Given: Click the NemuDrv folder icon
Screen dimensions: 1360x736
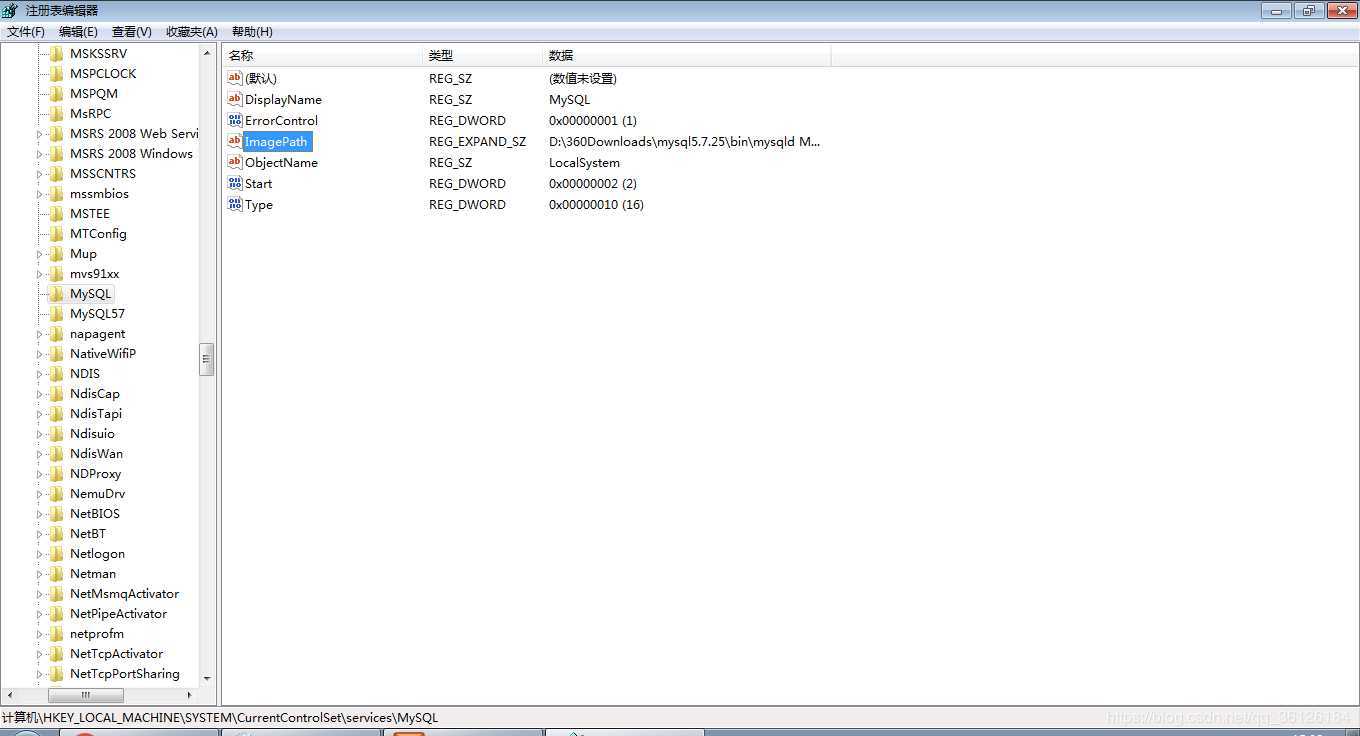Looking at the screenshot, I should 57,494.
